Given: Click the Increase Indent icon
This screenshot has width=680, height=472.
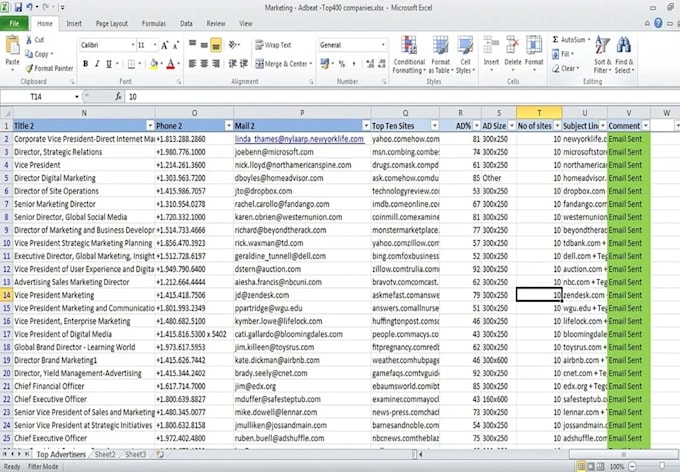Looking at the screenshot, I should (244, 64).
